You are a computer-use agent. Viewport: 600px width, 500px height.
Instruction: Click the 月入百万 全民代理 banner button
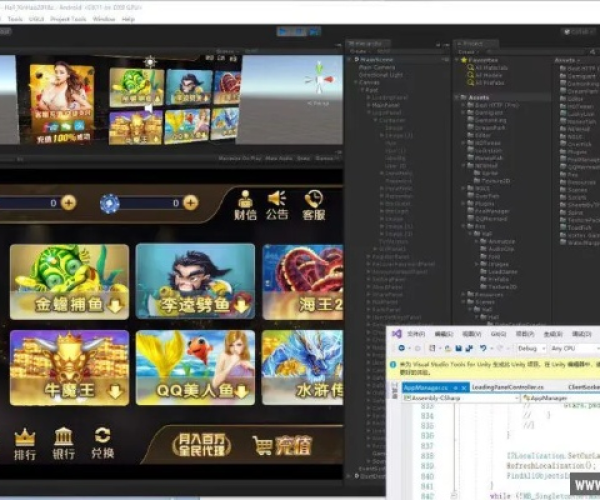click(201, 444)
